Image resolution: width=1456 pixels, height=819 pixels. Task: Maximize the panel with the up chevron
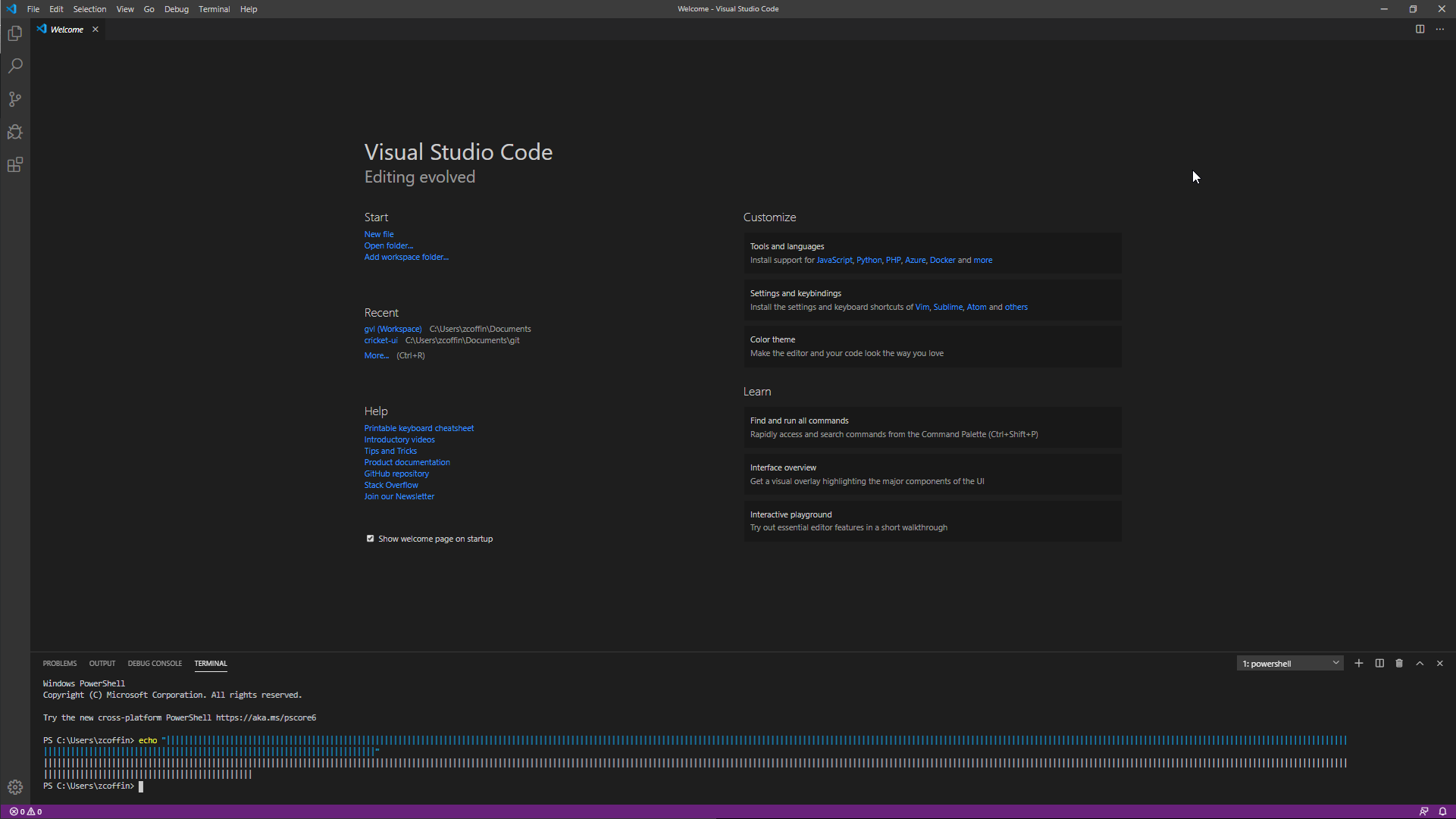[x=1420, y=663]
